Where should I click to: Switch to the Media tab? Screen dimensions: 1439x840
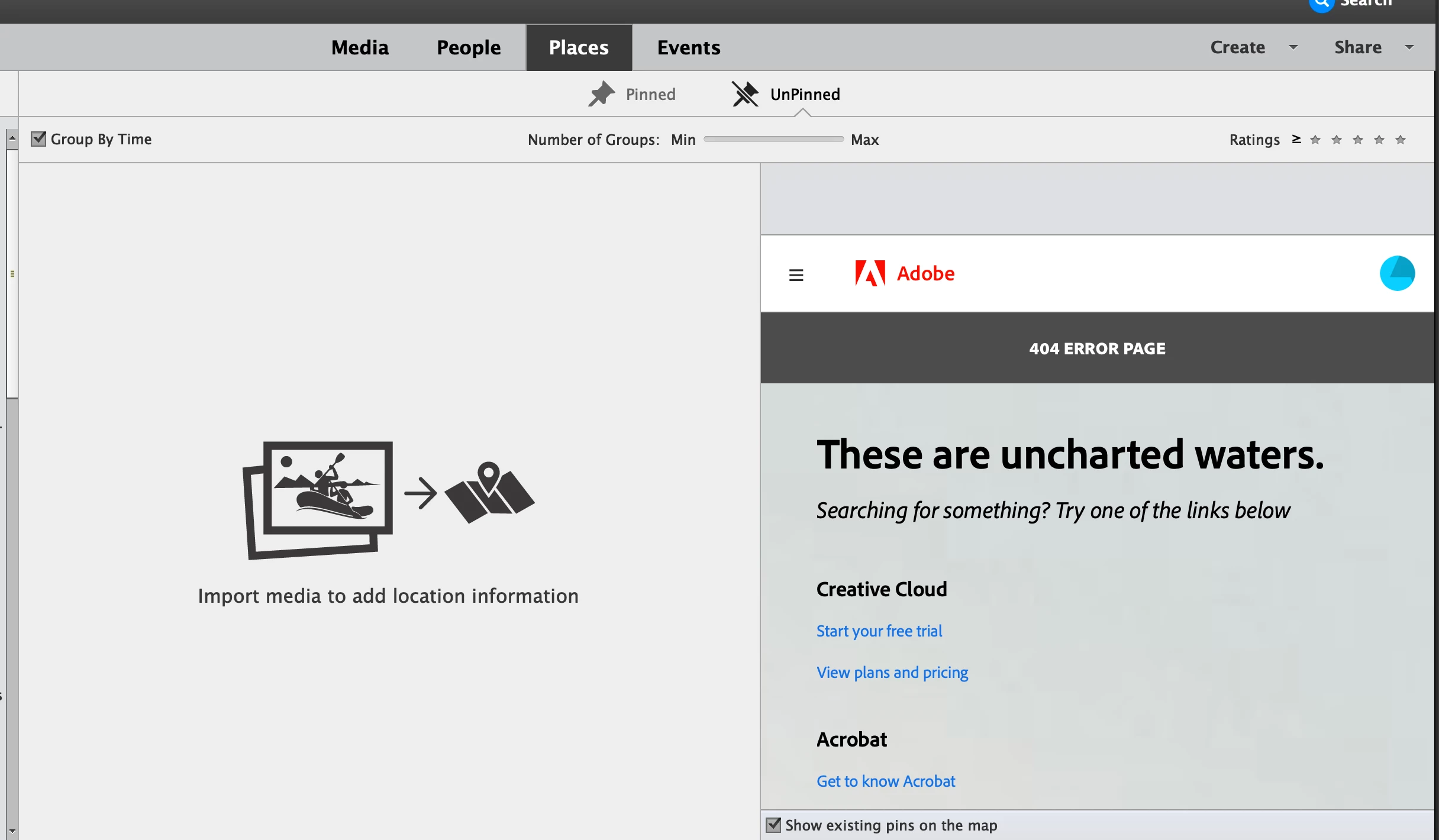pos(360,47)
